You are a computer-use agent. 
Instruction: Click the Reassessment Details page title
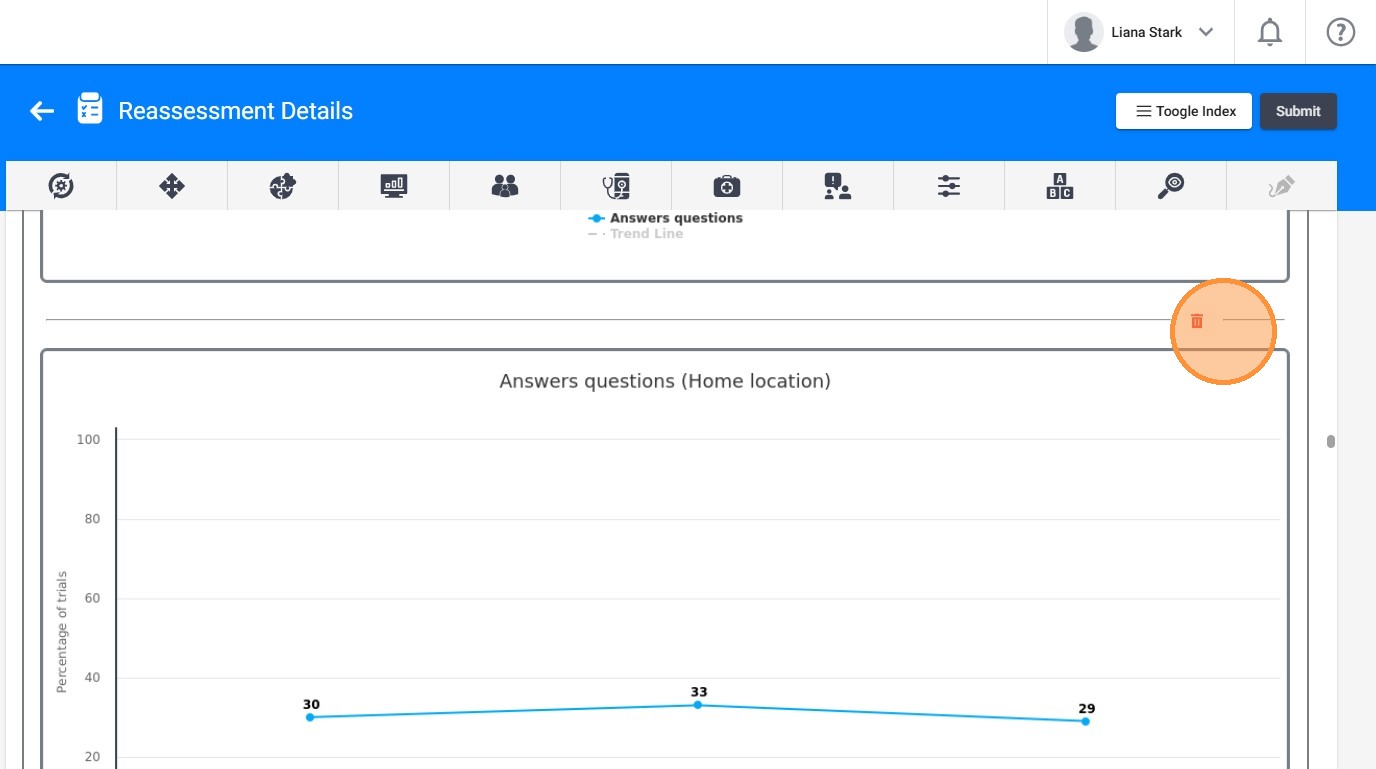236,111
